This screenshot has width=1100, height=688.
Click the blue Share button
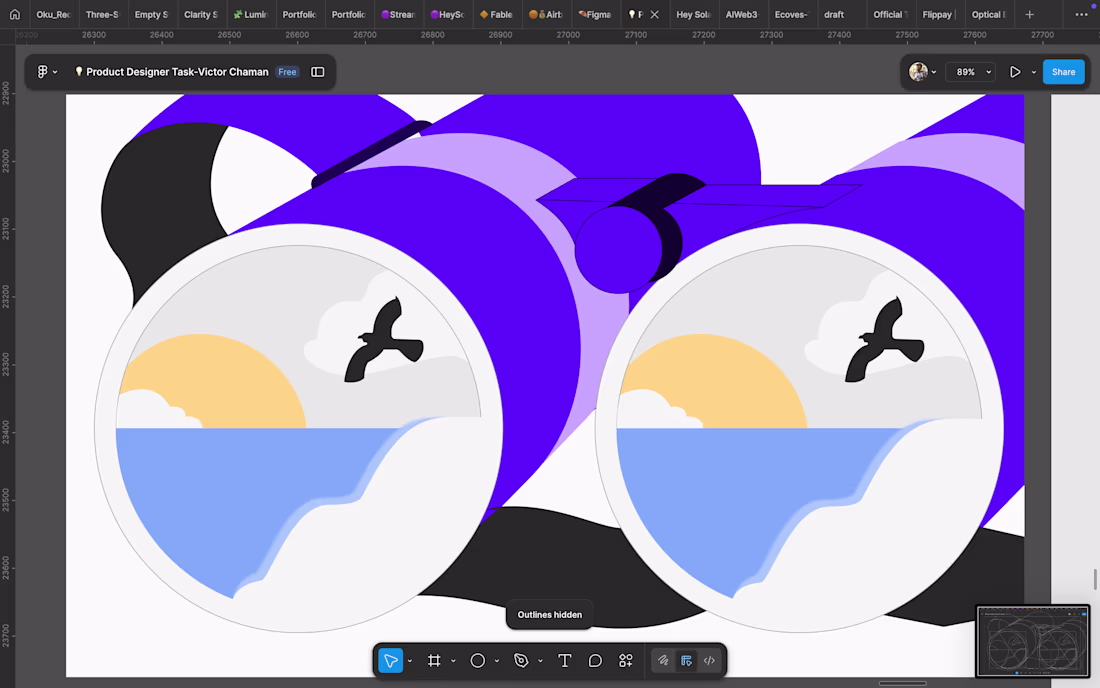point(1063,72)
